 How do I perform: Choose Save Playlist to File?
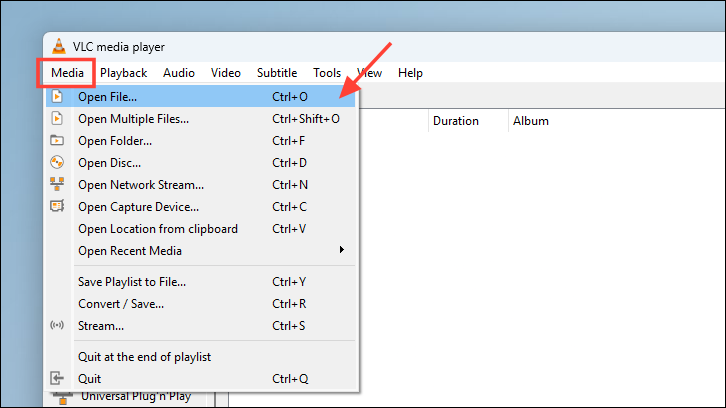click(x=132, y=282)
